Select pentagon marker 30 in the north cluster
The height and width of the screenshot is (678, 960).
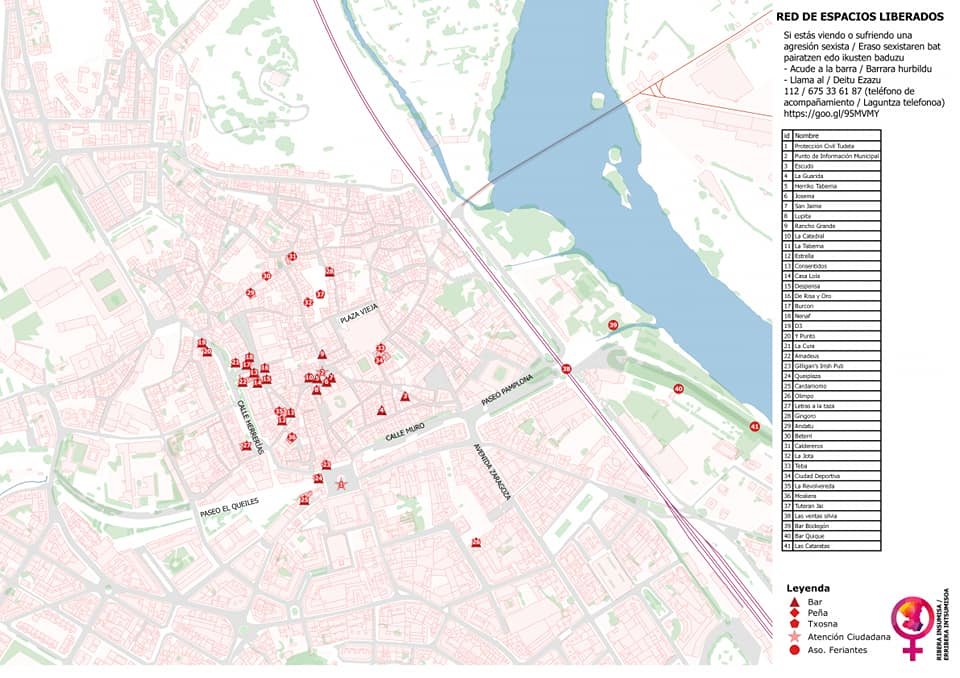tap(266, 276)
